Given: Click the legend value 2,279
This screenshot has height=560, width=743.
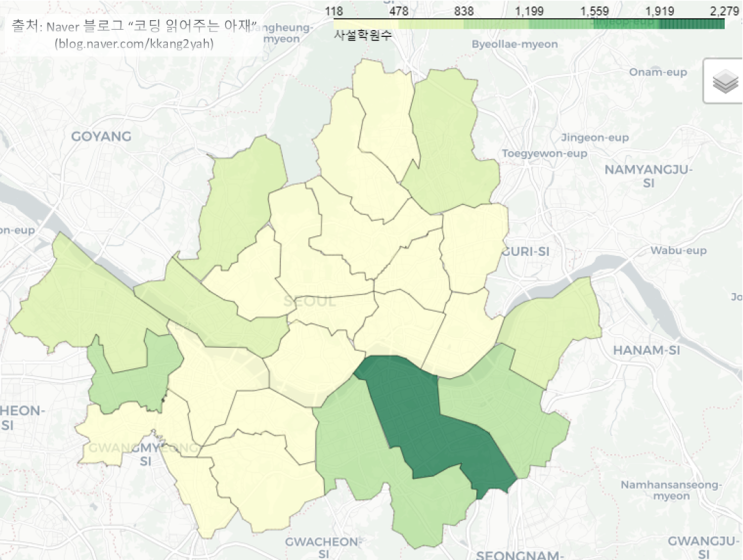Looking at the screenshot, I should (724, 11).
